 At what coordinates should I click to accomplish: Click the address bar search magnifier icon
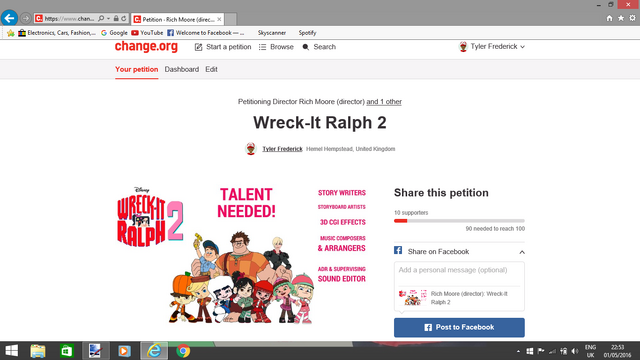point(101,18)
